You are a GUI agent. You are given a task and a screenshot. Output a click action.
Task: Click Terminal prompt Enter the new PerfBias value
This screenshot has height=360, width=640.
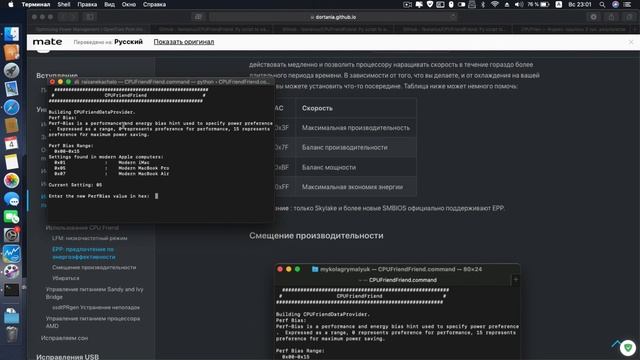(99, 196)
